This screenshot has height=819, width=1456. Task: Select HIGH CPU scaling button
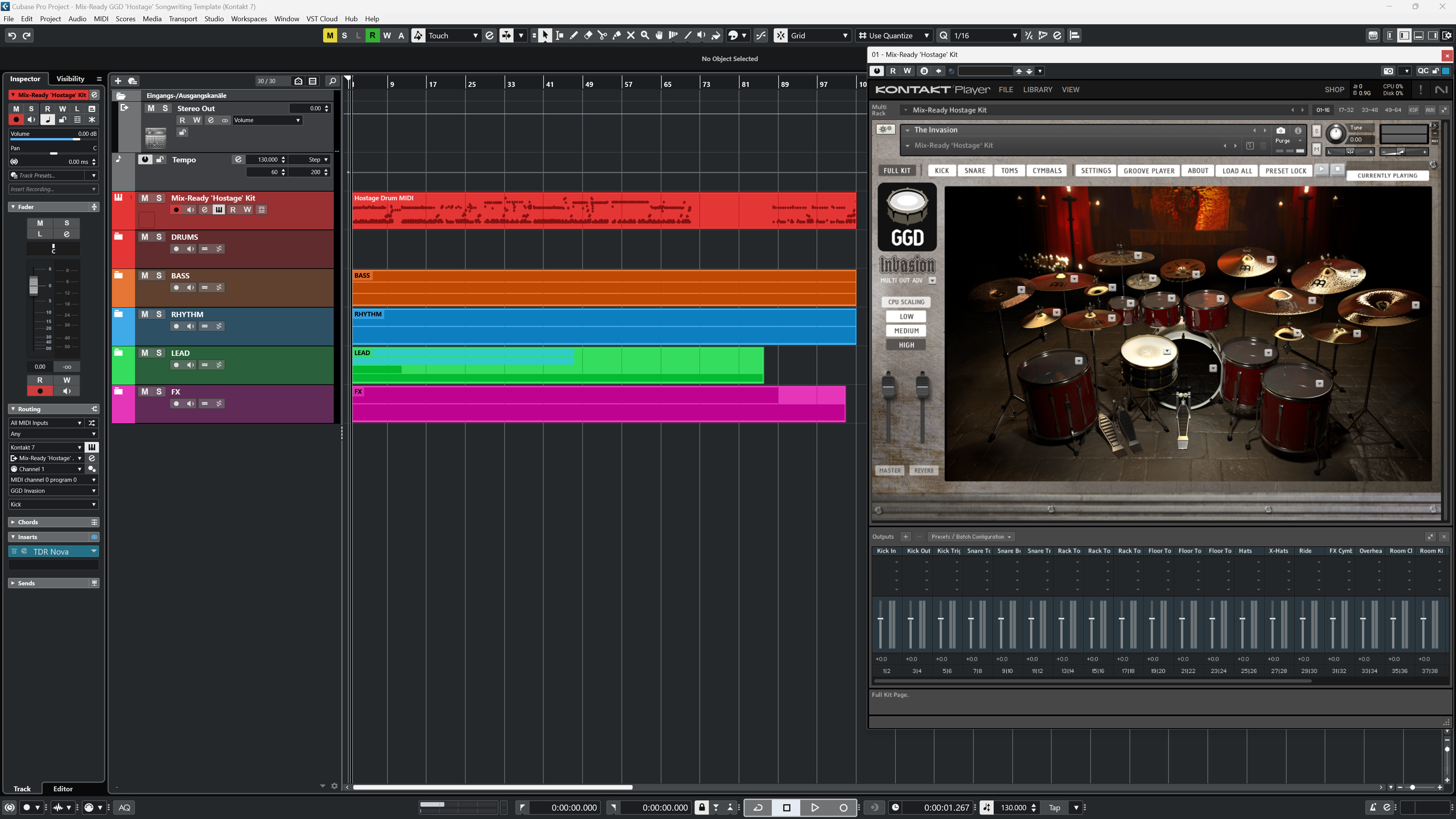tap(906, 345)
